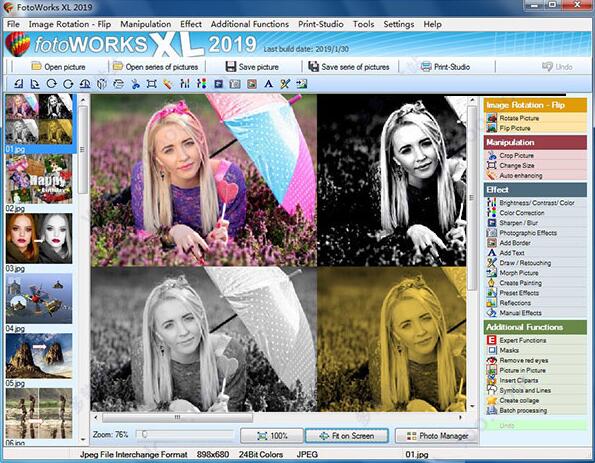595x463 pixels.
Task: Click the Manual Effects icon
Action: [x=492, y=313]
